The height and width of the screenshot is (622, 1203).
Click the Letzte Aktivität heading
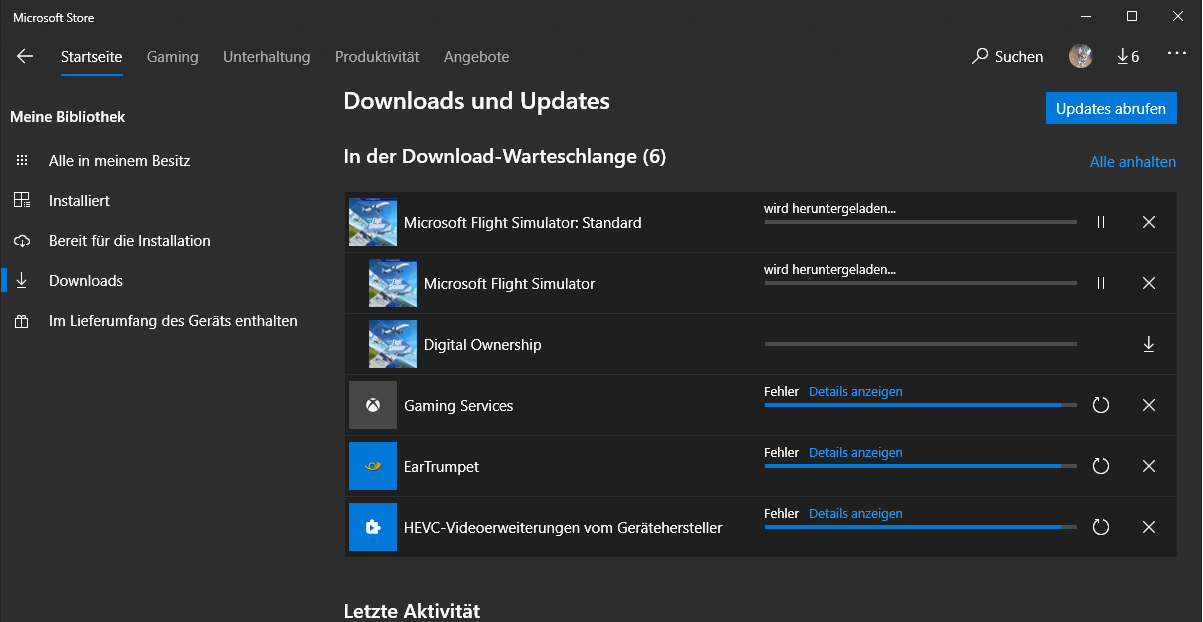pyautogui.click(x=412, y=610)
